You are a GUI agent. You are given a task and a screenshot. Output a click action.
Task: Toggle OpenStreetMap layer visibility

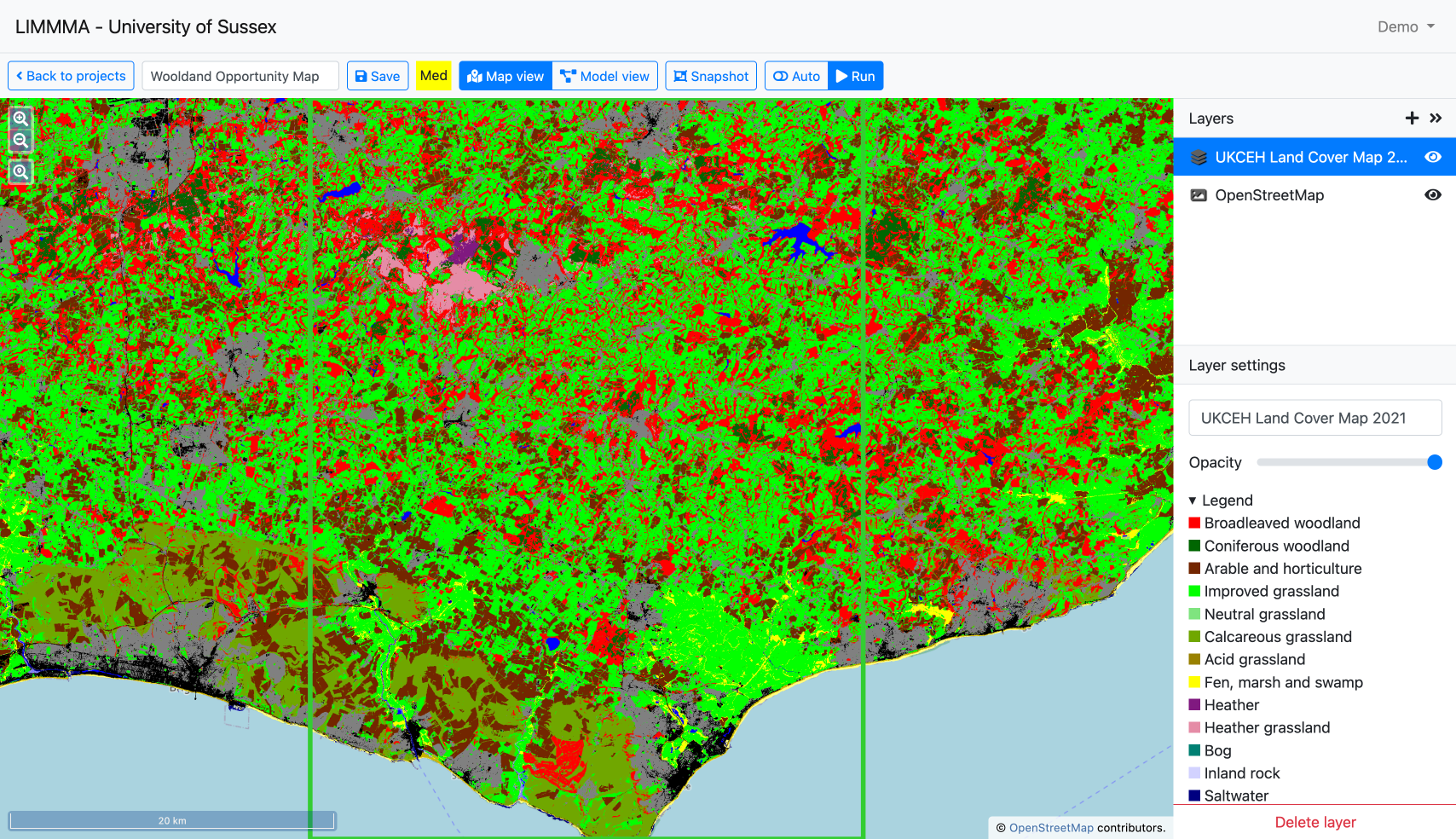1433,195
